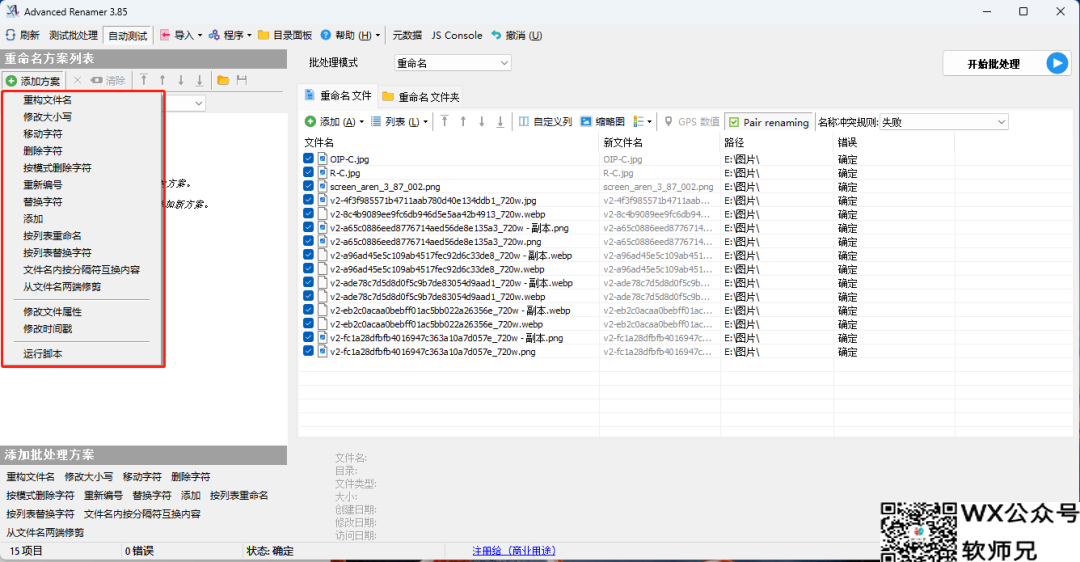This screenshot has width=1080, height=562.
Task: Switch to the 重命名文件 tab
Action: [x=338, y=96]
